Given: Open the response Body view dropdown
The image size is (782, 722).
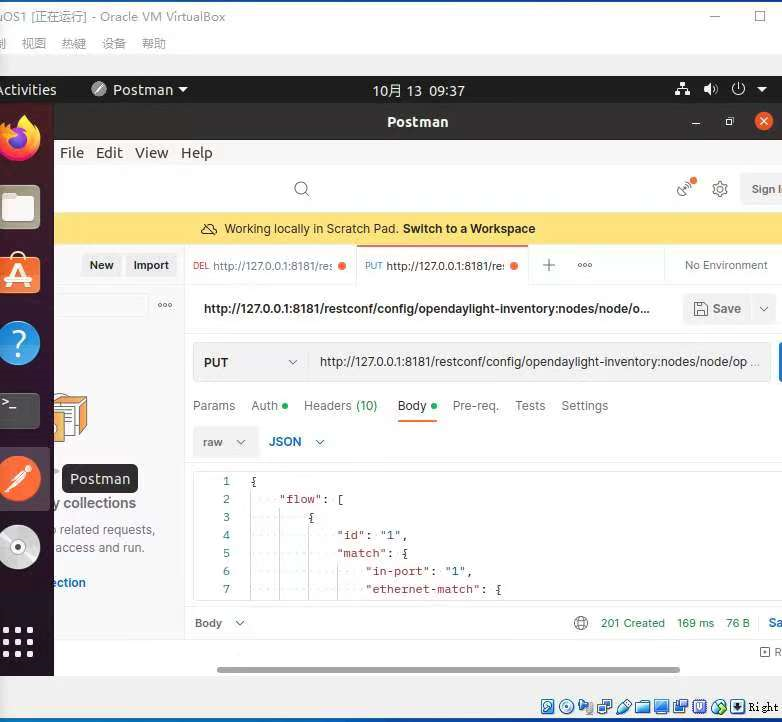Looking at the screenshot, I should (x=219, y=623).
